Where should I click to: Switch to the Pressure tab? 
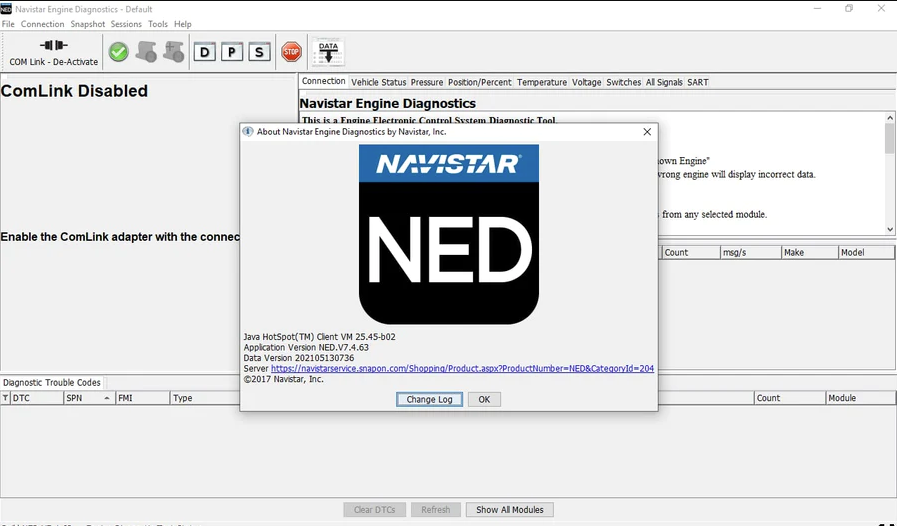(x=427, y=82)
